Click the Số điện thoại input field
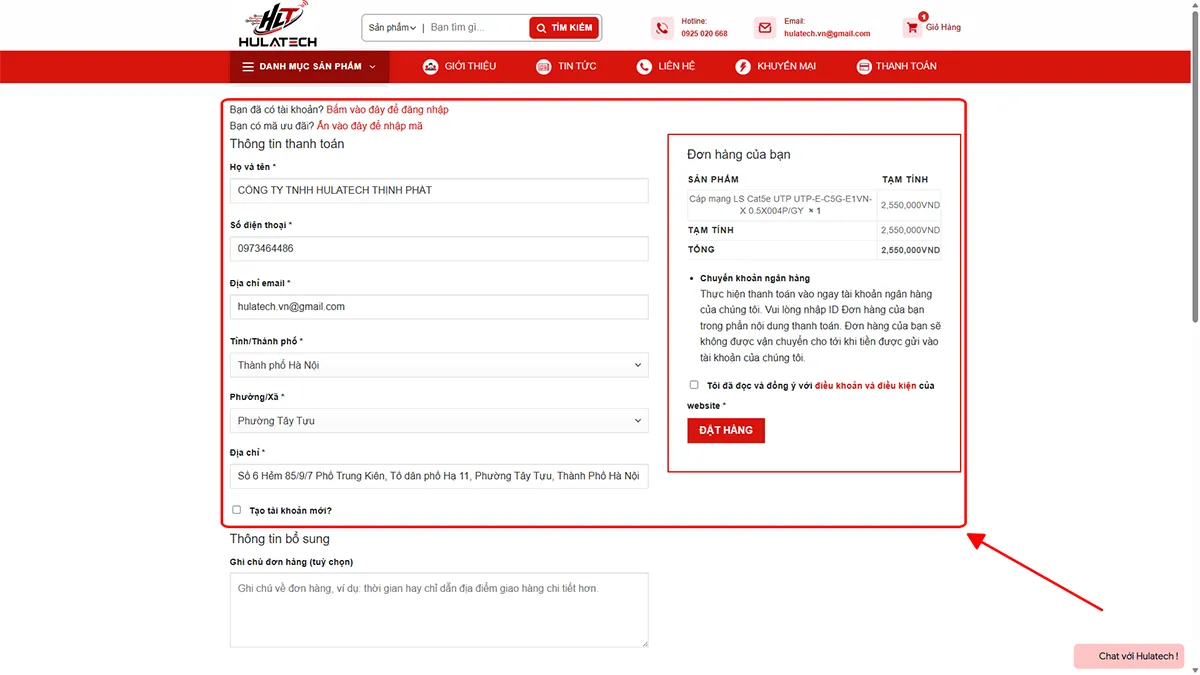The width and height of the screenshot is (1200, 675). (x=439, y=248)
